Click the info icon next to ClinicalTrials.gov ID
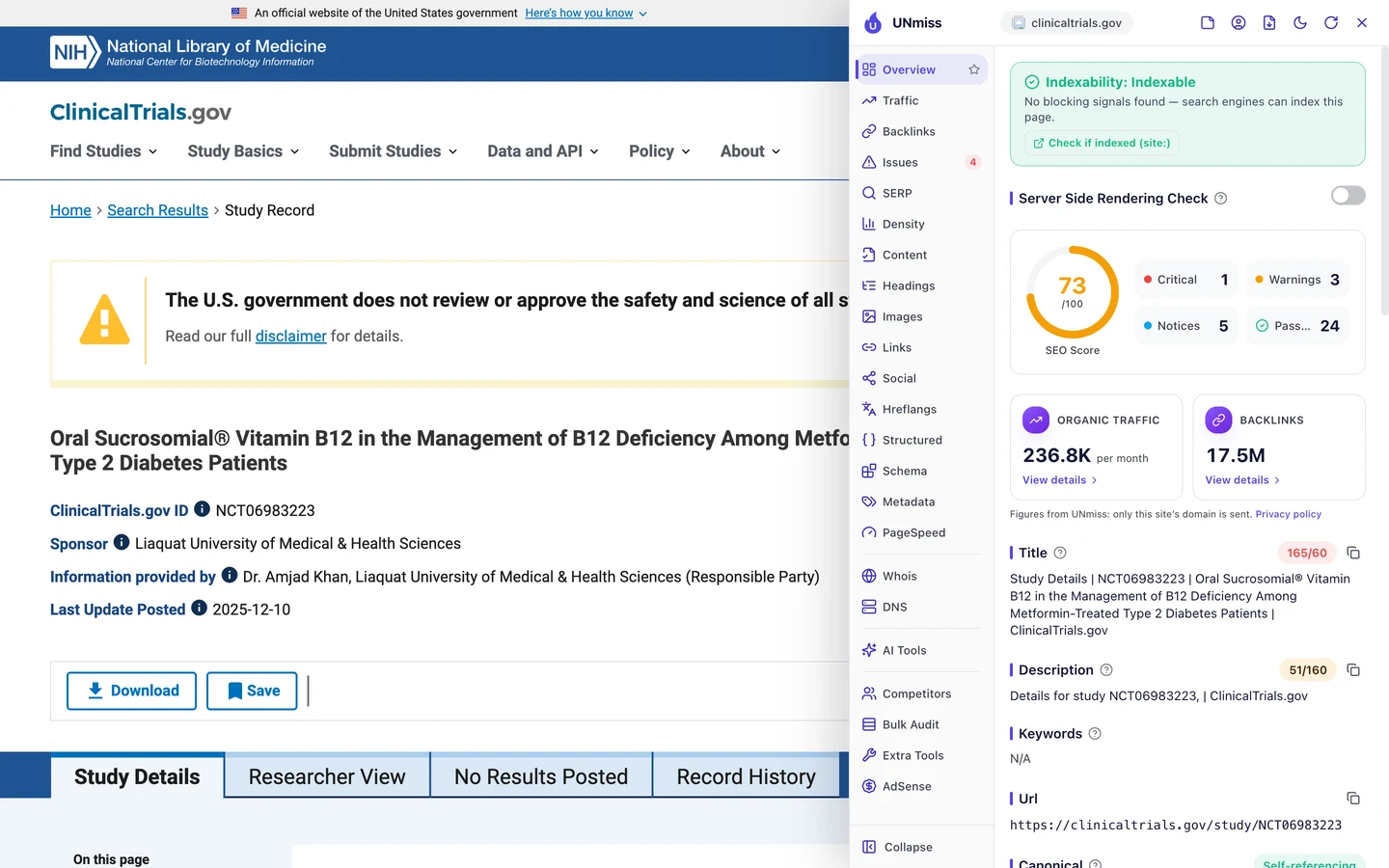1389x868 pixels. coord(202,508)
